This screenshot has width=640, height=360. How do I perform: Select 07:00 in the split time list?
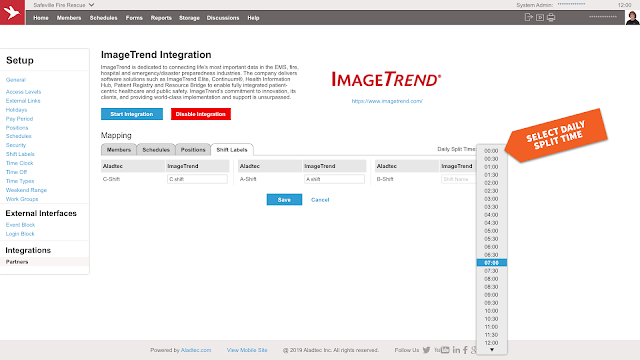[491, 263]
